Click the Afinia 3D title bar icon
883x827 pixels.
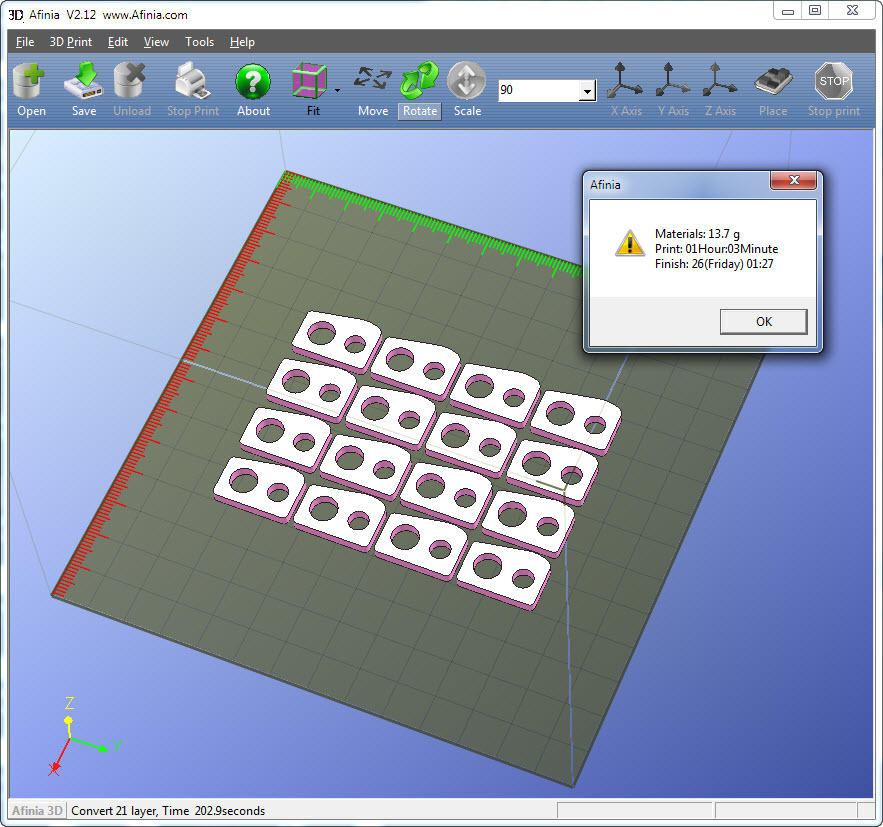pos(16,15)
